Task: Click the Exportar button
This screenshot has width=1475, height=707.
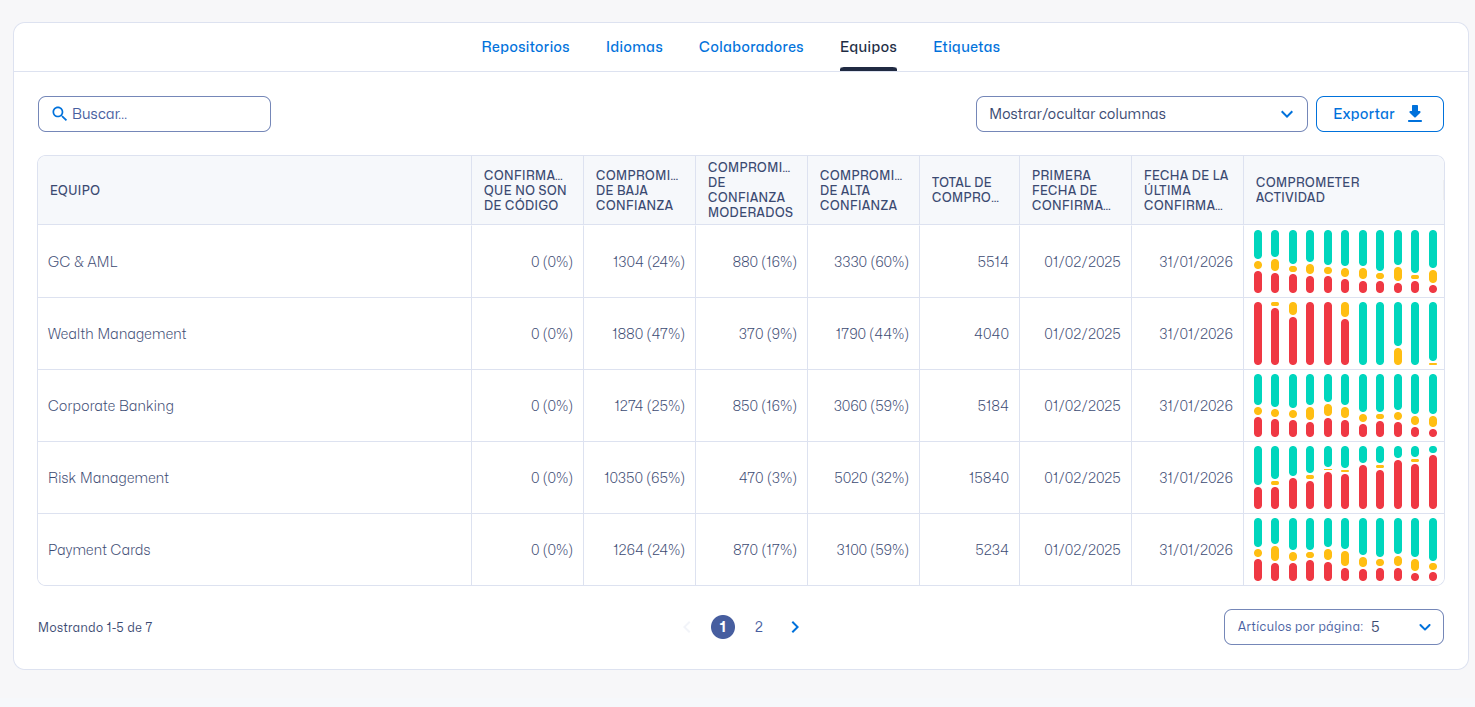Action: (x=1379, y=114)
